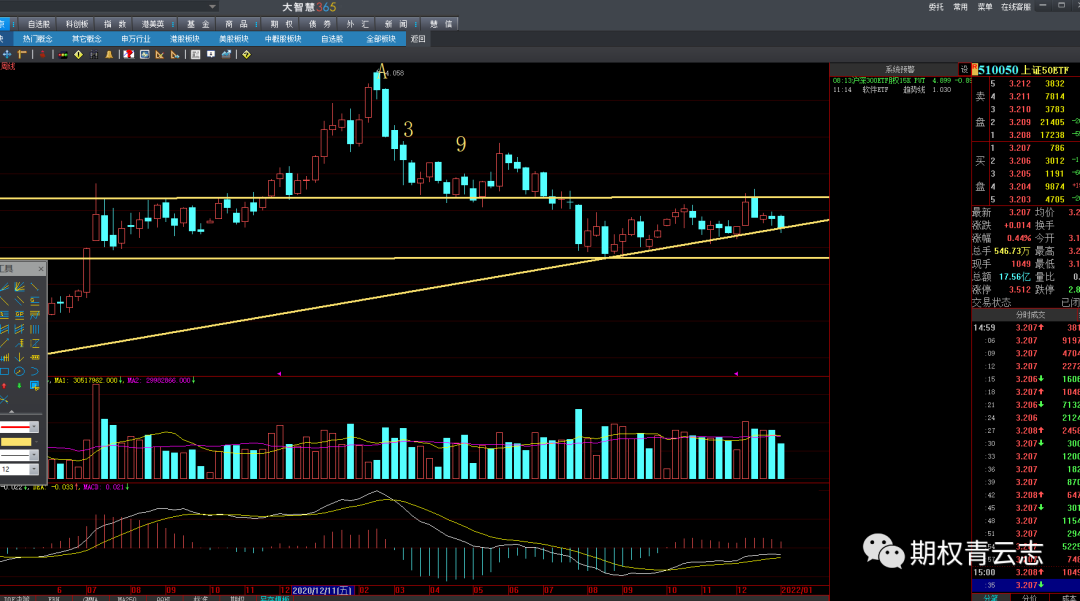Screen dimensions: 1080x601
Task: Click the 设 settings button by 系统预警
Action: pyautogui.click(x=964, y=69)
